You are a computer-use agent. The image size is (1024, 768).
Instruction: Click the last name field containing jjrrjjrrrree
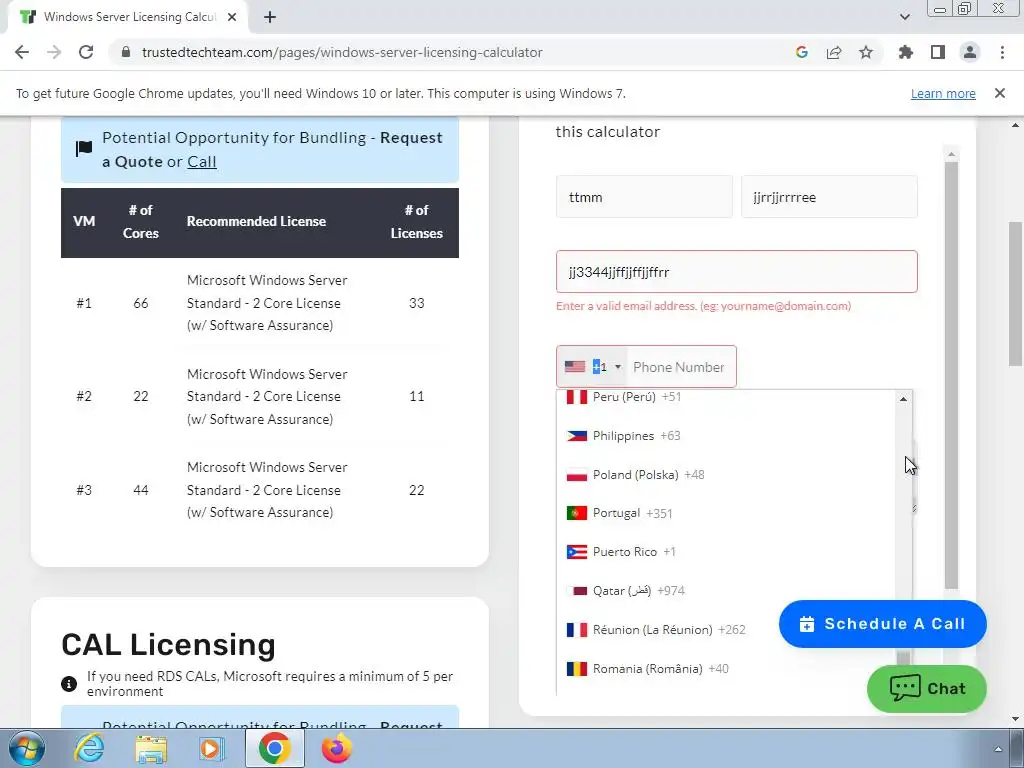point(829,197)
